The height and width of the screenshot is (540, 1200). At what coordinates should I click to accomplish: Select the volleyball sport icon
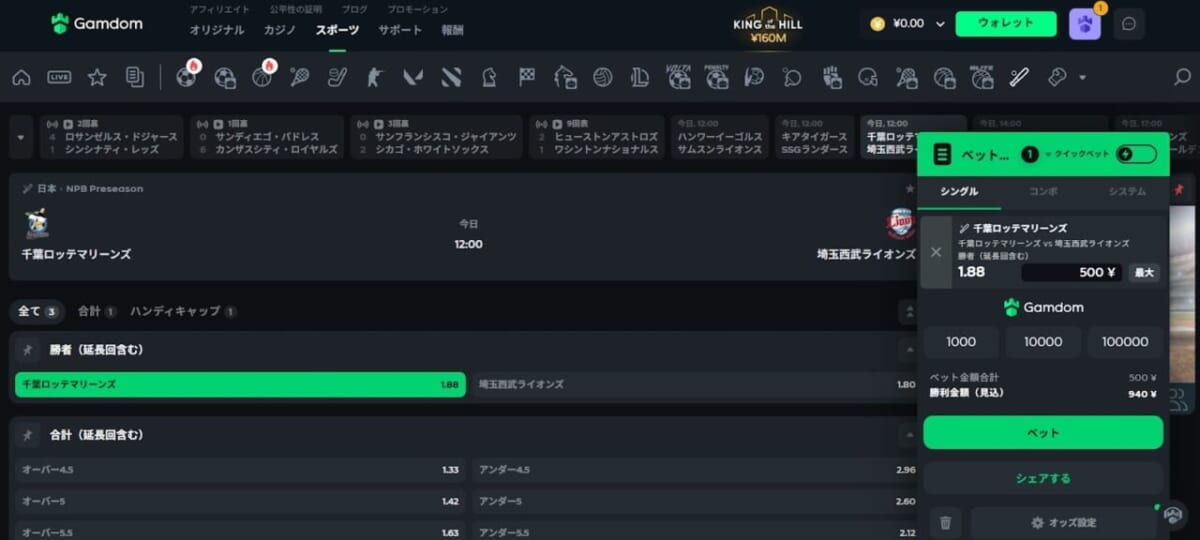pyautogui.click(x=602, y=77)
